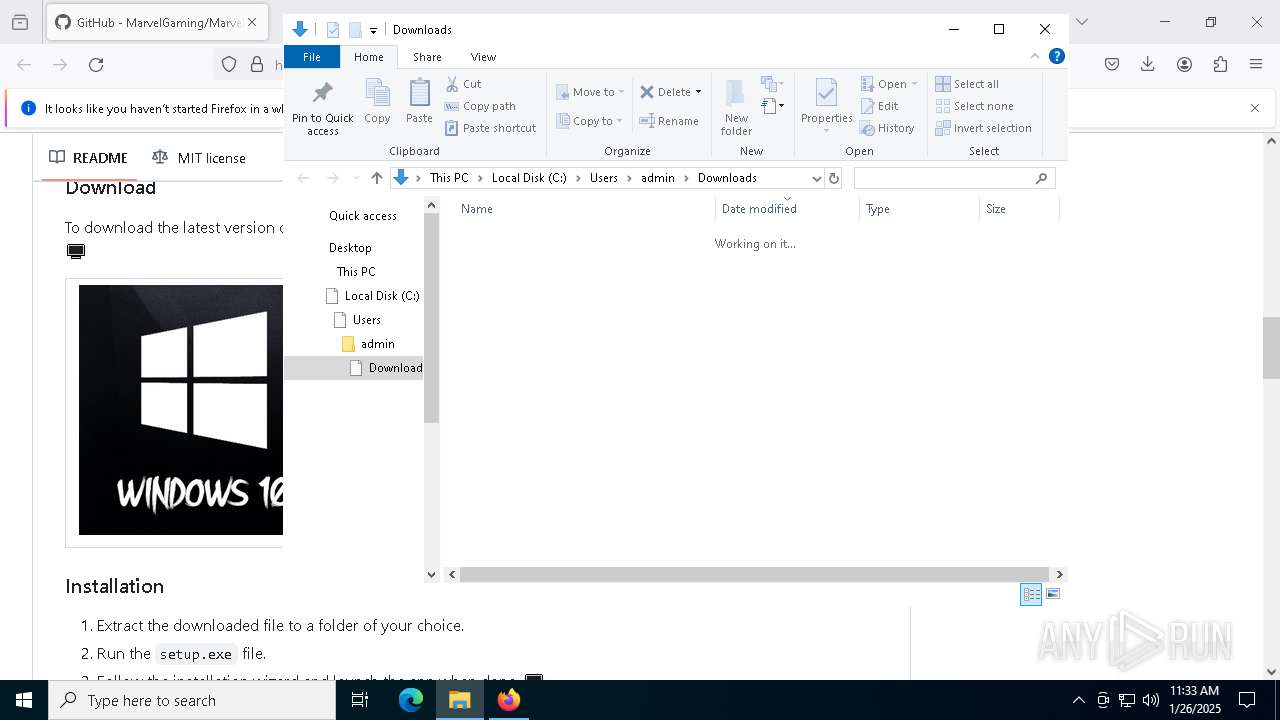
Task: Open Firefox downloads panel icon
Action: (x=1148, y=64)
